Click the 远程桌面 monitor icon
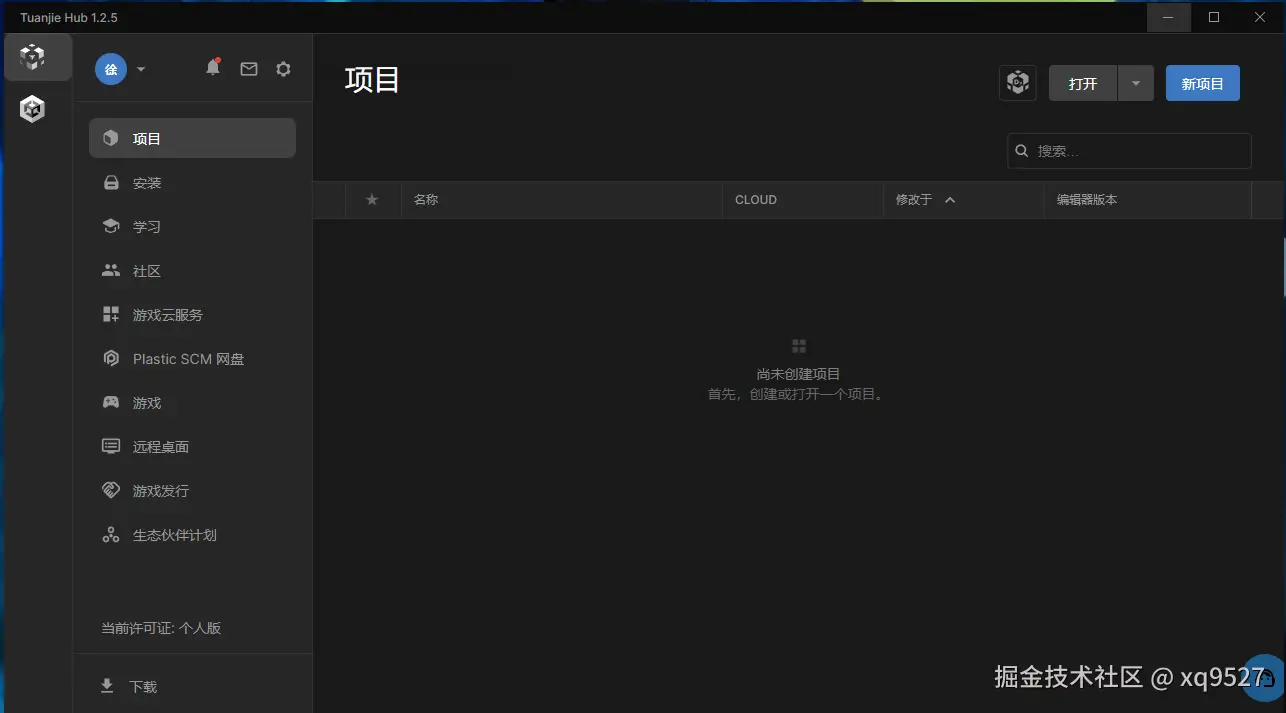The image size is (1286, 713). click(111, 447)
